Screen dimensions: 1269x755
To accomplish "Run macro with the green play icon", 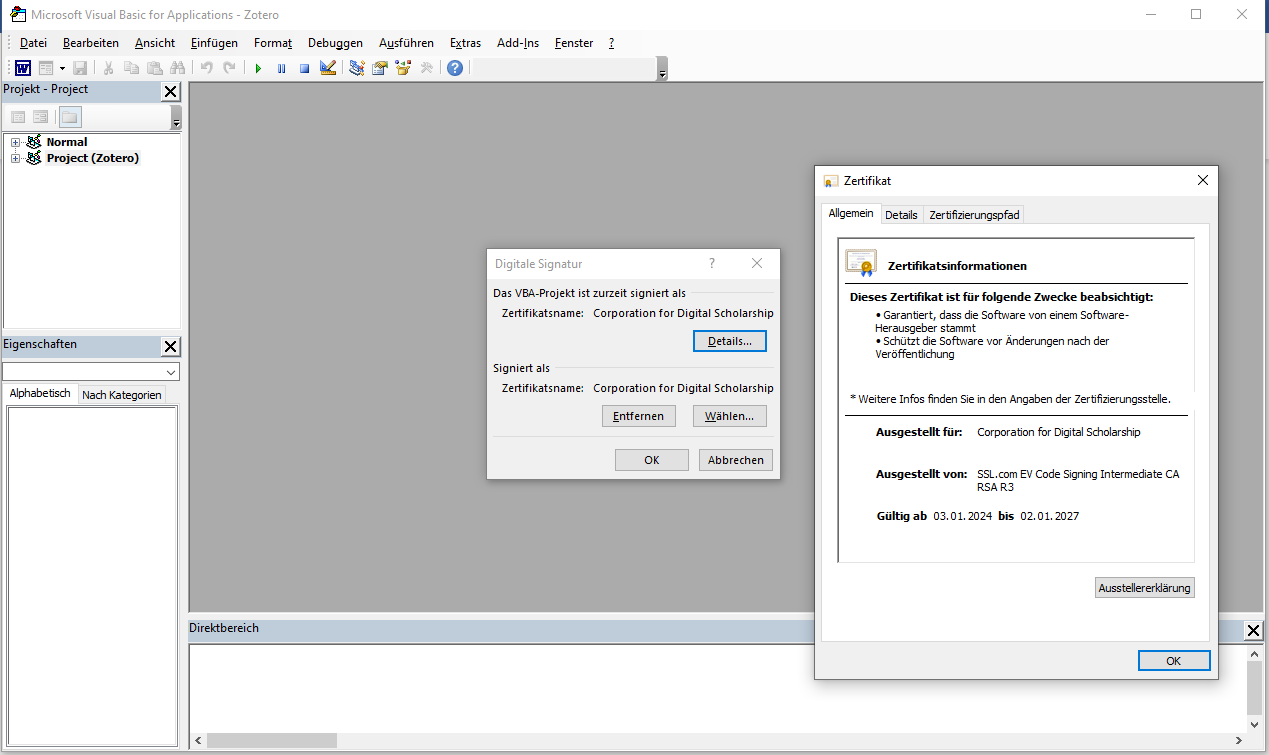I will (258, 68).
